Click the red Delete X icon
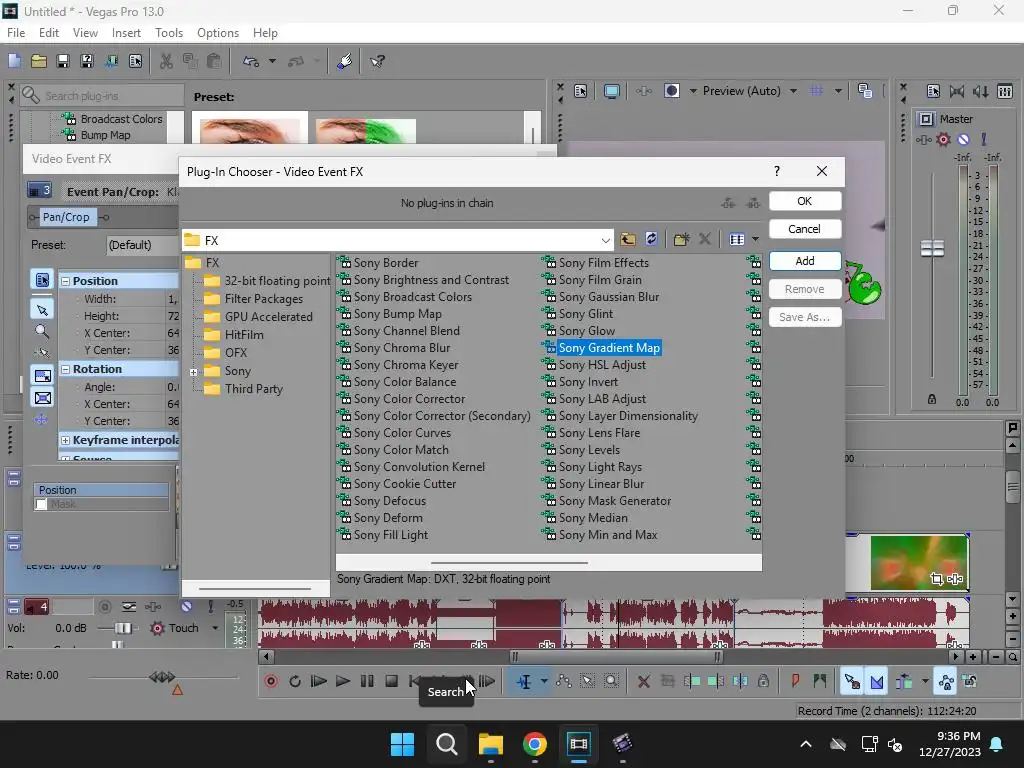This screenshot has width=1024, height=768. [643, 681]
